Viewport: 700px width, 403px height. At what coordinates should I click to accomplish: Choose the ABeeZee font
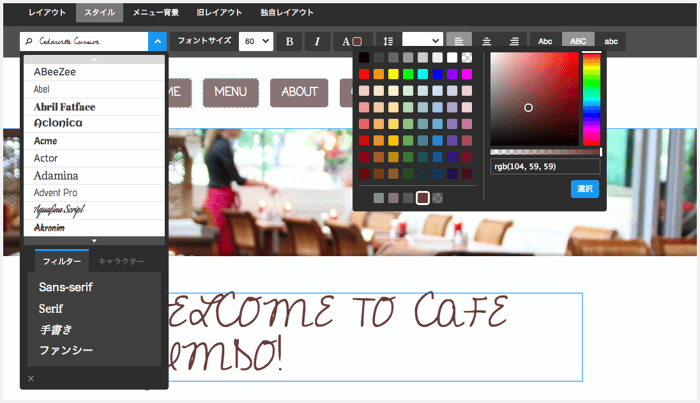(94, 72)
